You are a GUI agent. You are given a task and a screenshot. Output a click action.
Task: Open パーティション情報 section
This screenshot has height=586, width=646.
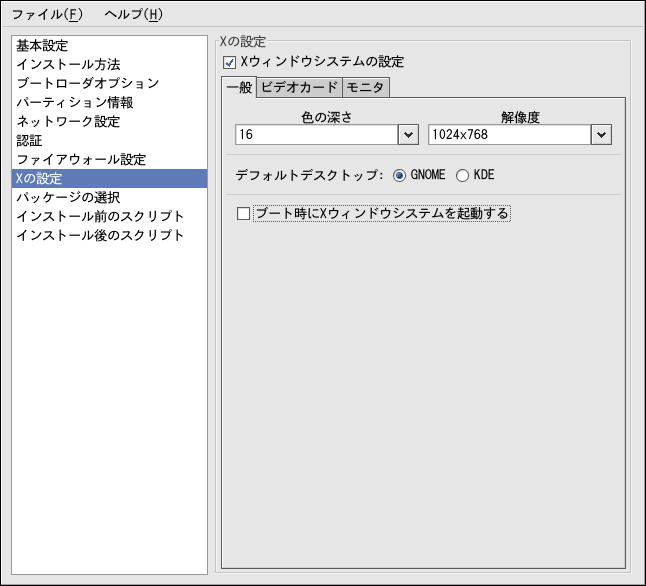(x=75, y=103)
